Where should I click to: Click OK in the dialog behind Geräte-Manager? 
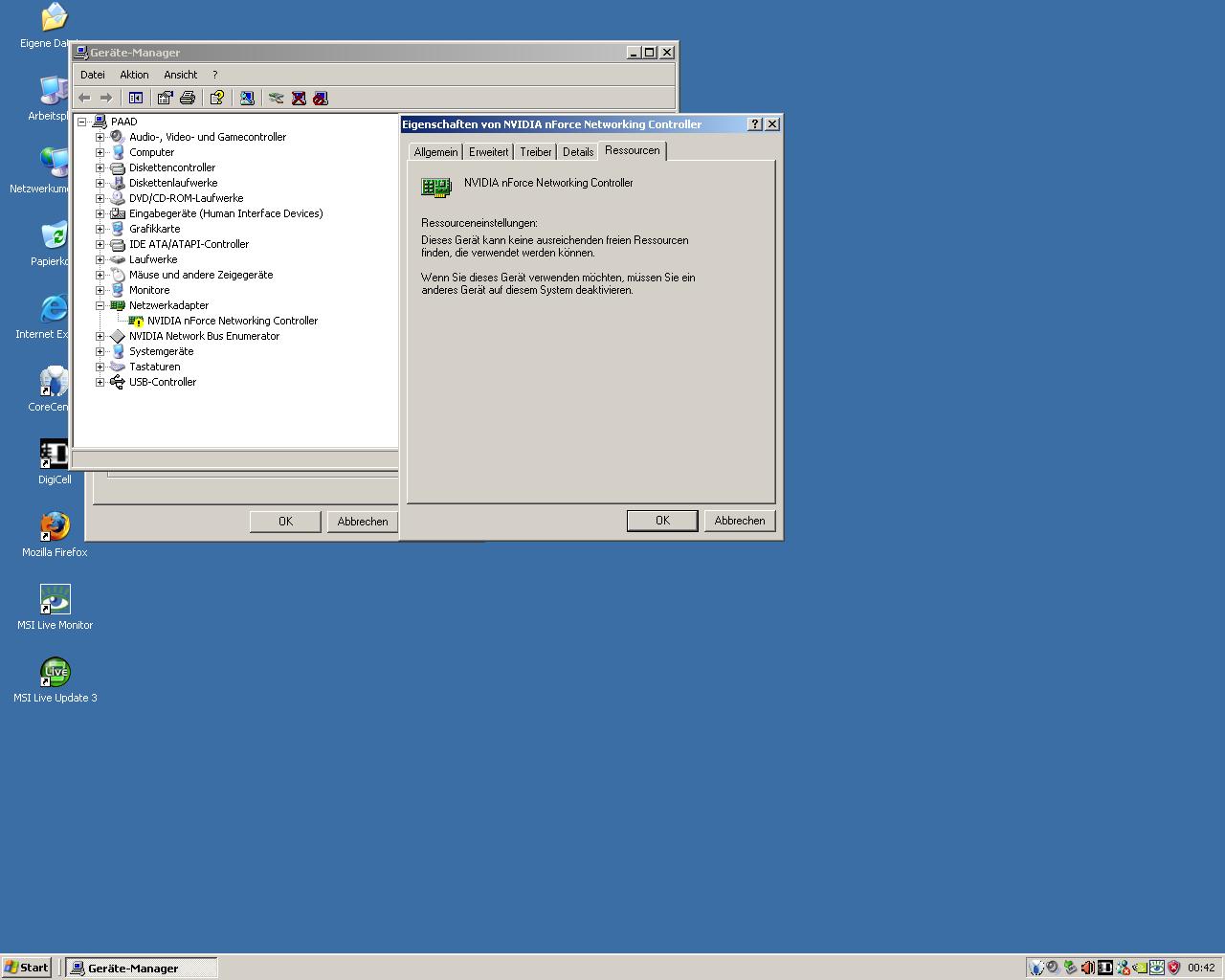tap(285, 522)
